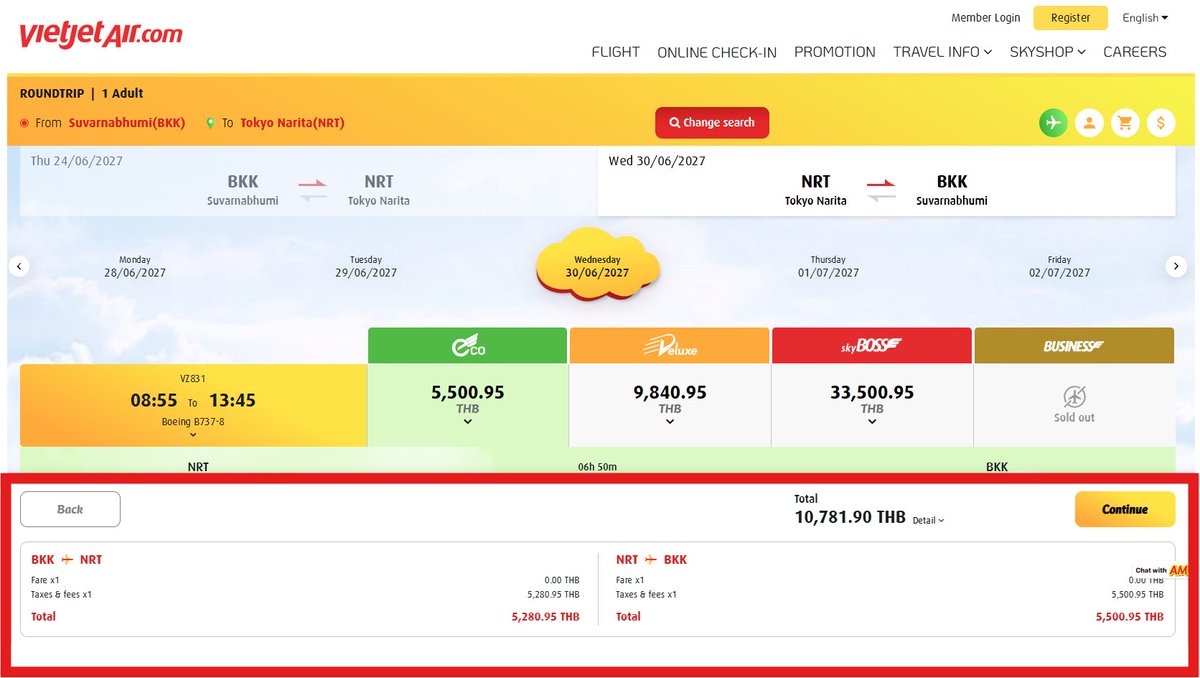Open ONLINE CHECK-IN page
Image resolution: width=1200 pixels, height=678 pixels.
point(717,52)
